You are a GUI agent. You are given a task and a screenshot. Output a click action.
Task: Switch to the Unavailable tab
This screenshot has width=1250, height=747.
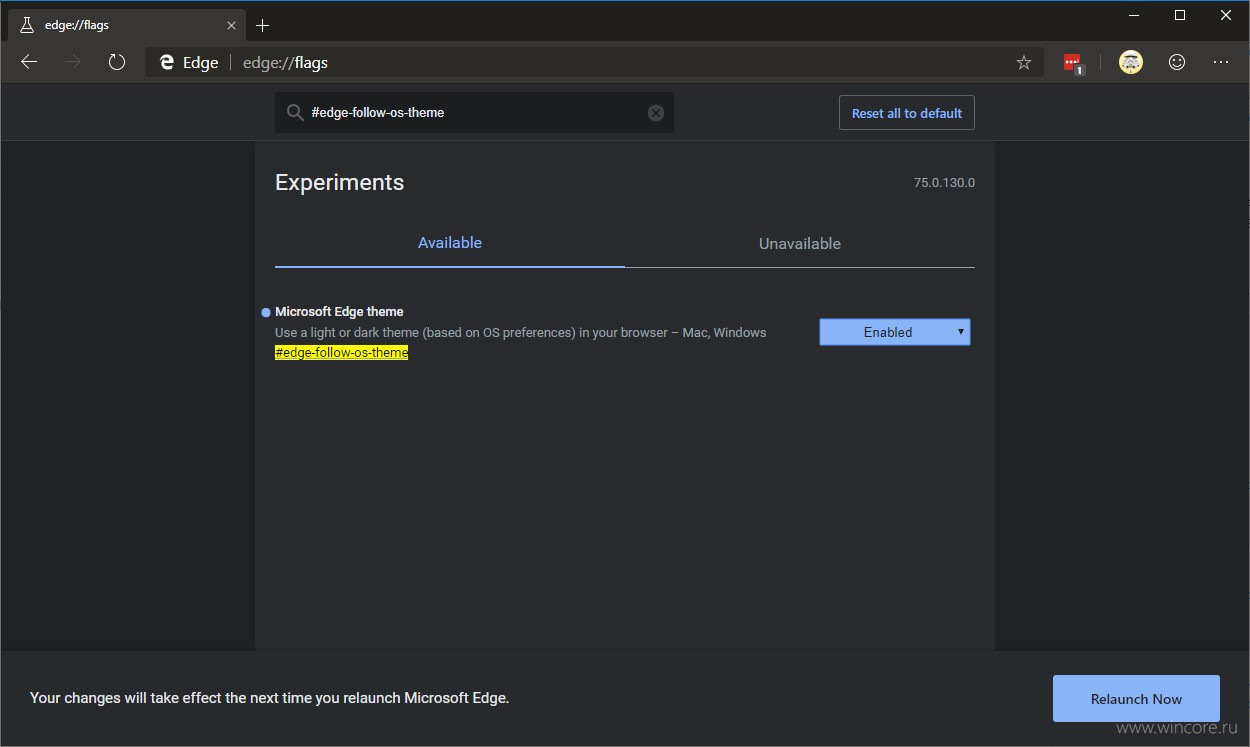click(800, 243)
